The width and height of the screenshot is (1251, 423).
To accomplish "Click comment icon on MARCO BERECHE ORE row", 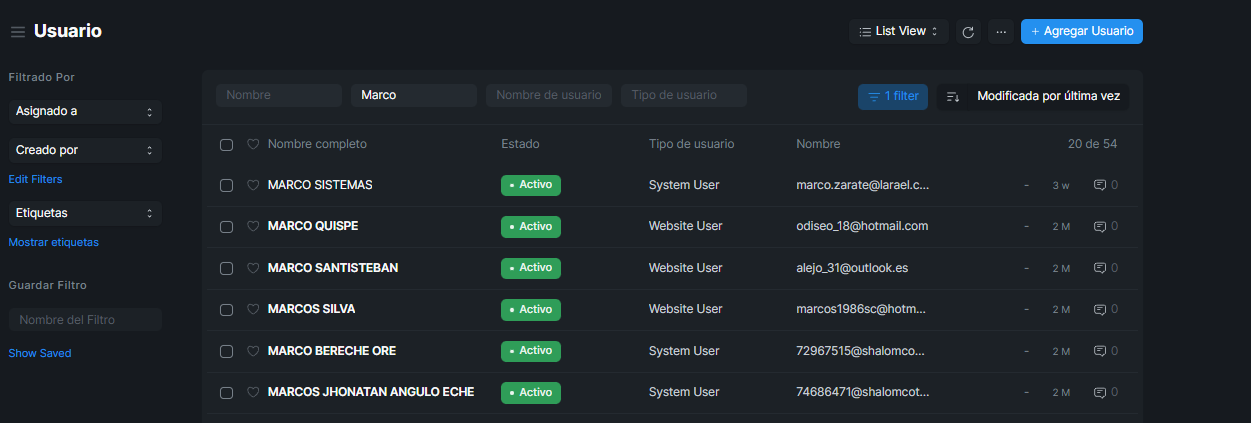I will tap(1100, 351).
